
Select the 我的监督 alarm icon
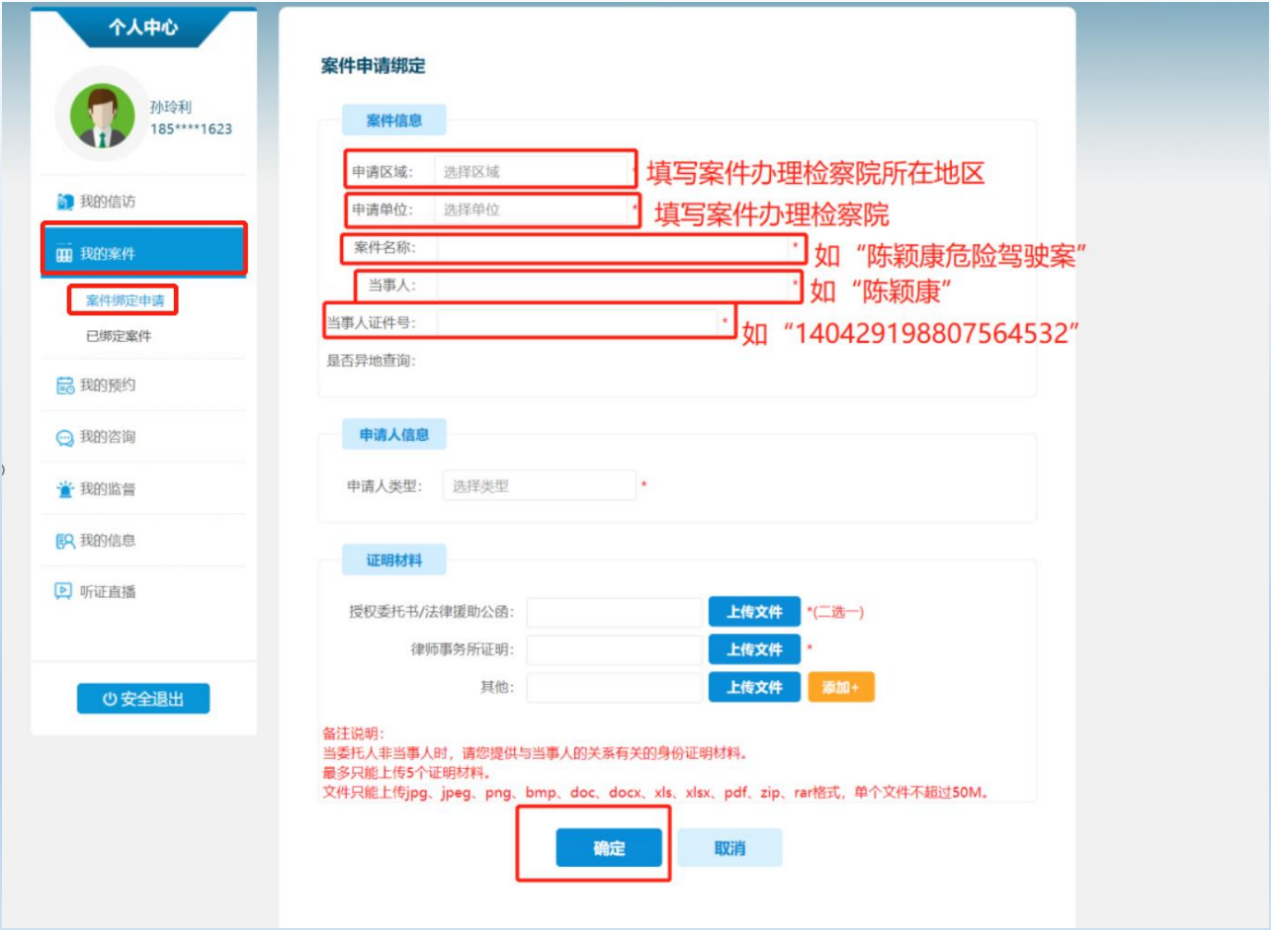[65, 490]
